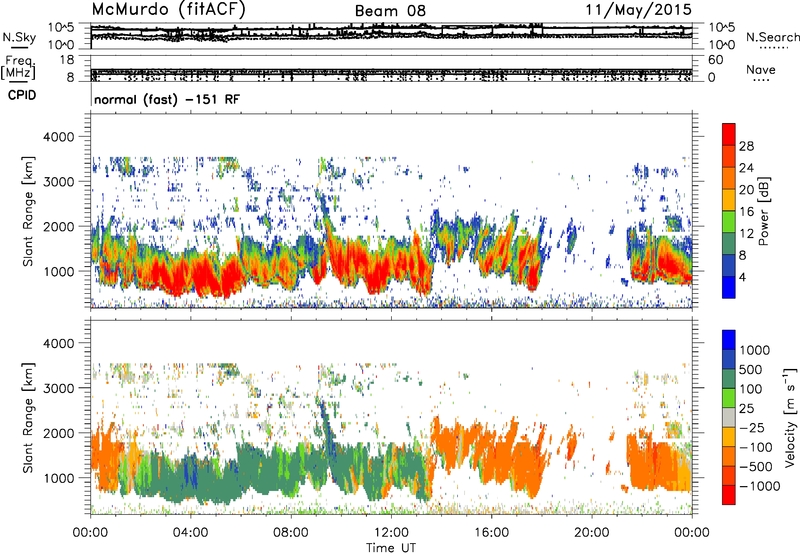Image resolution: width=800 pixels, height=554 pixels.
Task: Click the 'Power [dB]' colorbar label
Action: 764,211
